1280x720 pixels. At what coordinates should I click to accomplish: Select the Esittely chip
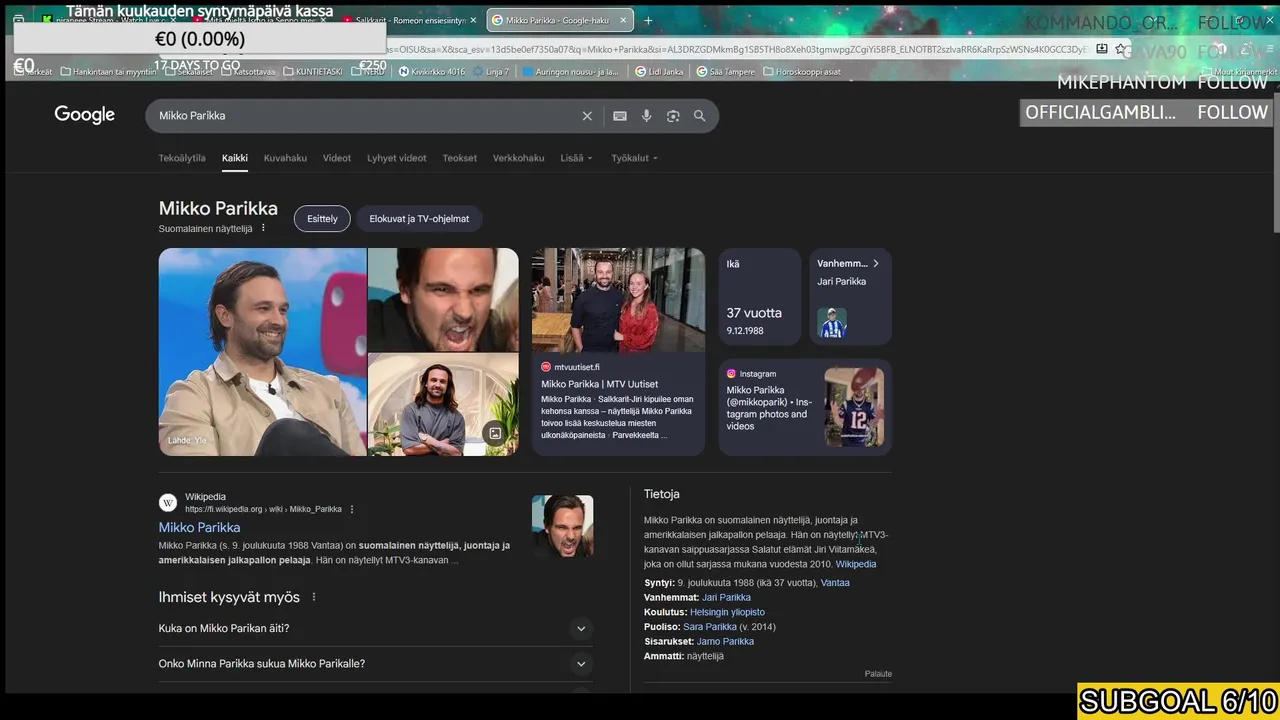[x=322, y=219]
